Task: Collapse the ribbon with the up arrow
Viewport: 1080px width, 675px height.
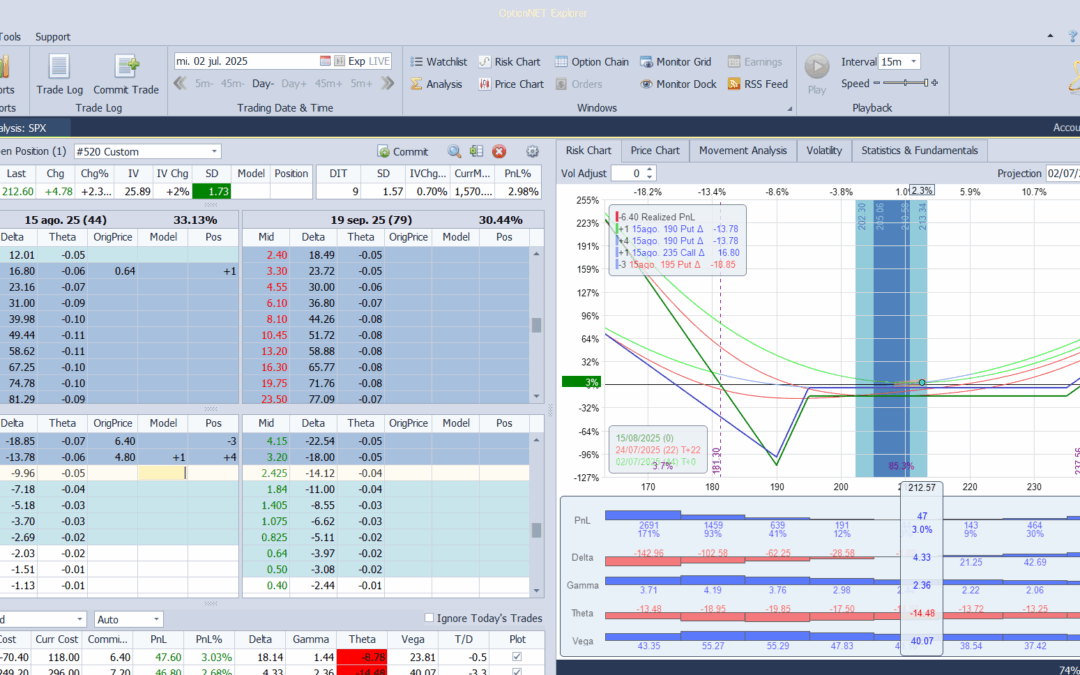Action: click(1050, 36)
